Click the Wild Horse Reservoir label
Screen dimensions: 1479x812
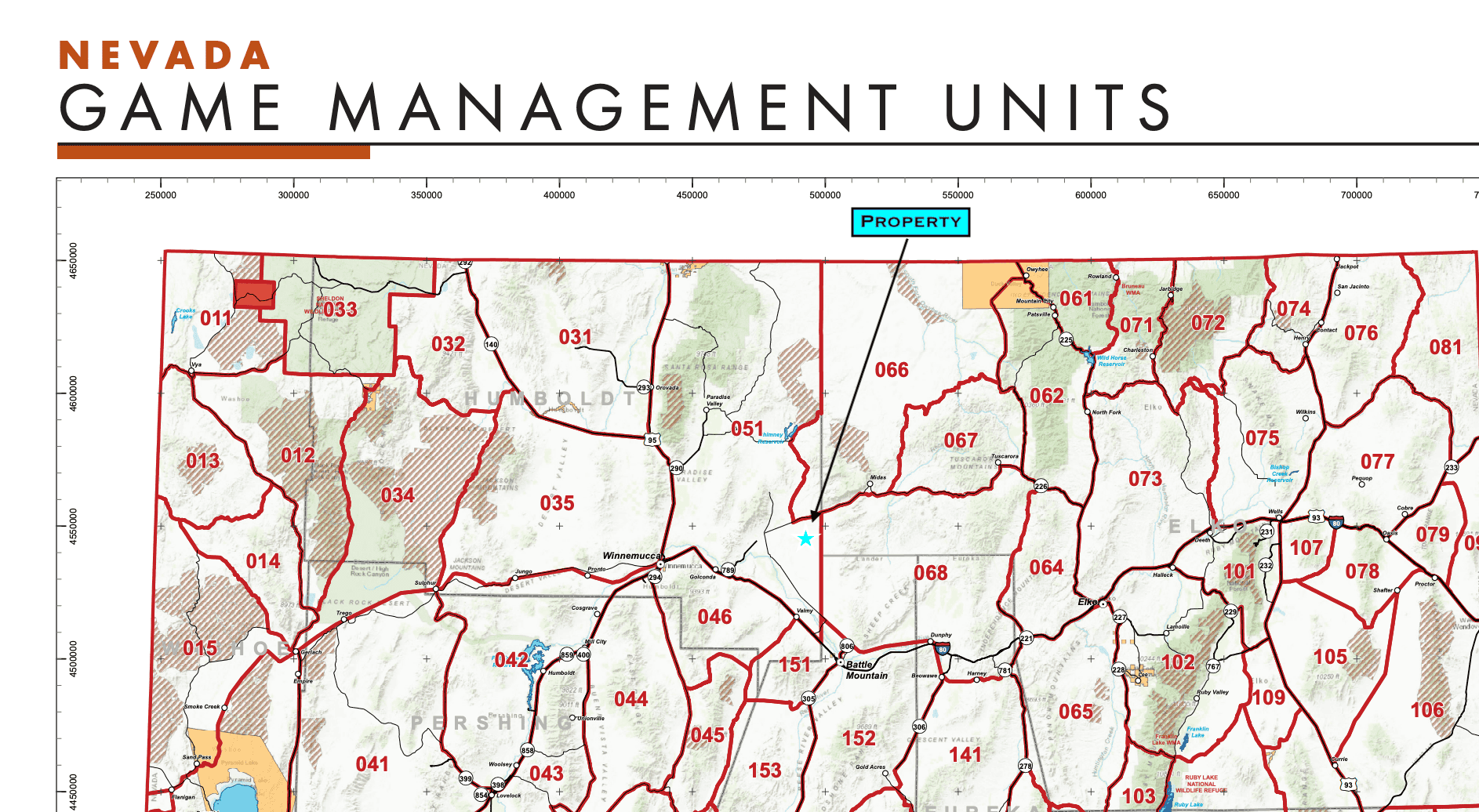click(x=1111, y=361)
